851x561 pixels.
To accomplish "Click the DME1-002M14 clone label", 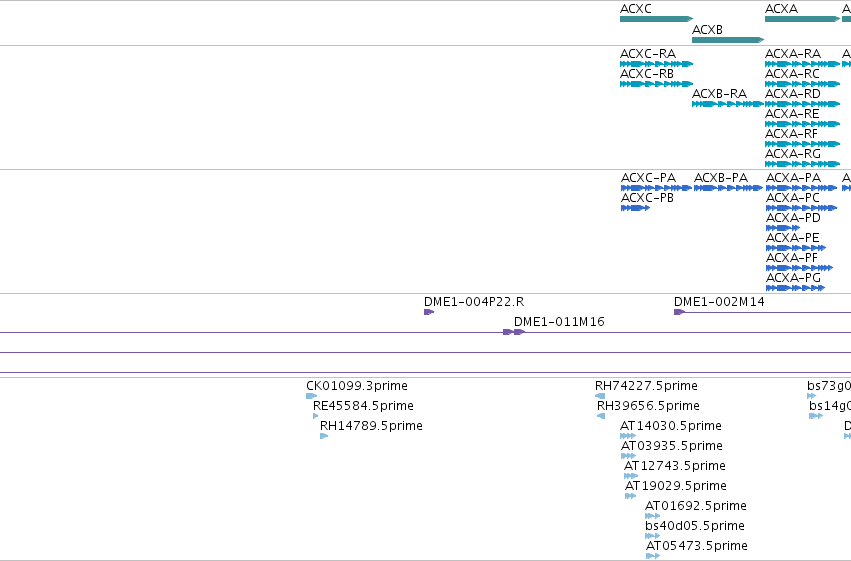I will pyautogui.click(x=719, y=302).
